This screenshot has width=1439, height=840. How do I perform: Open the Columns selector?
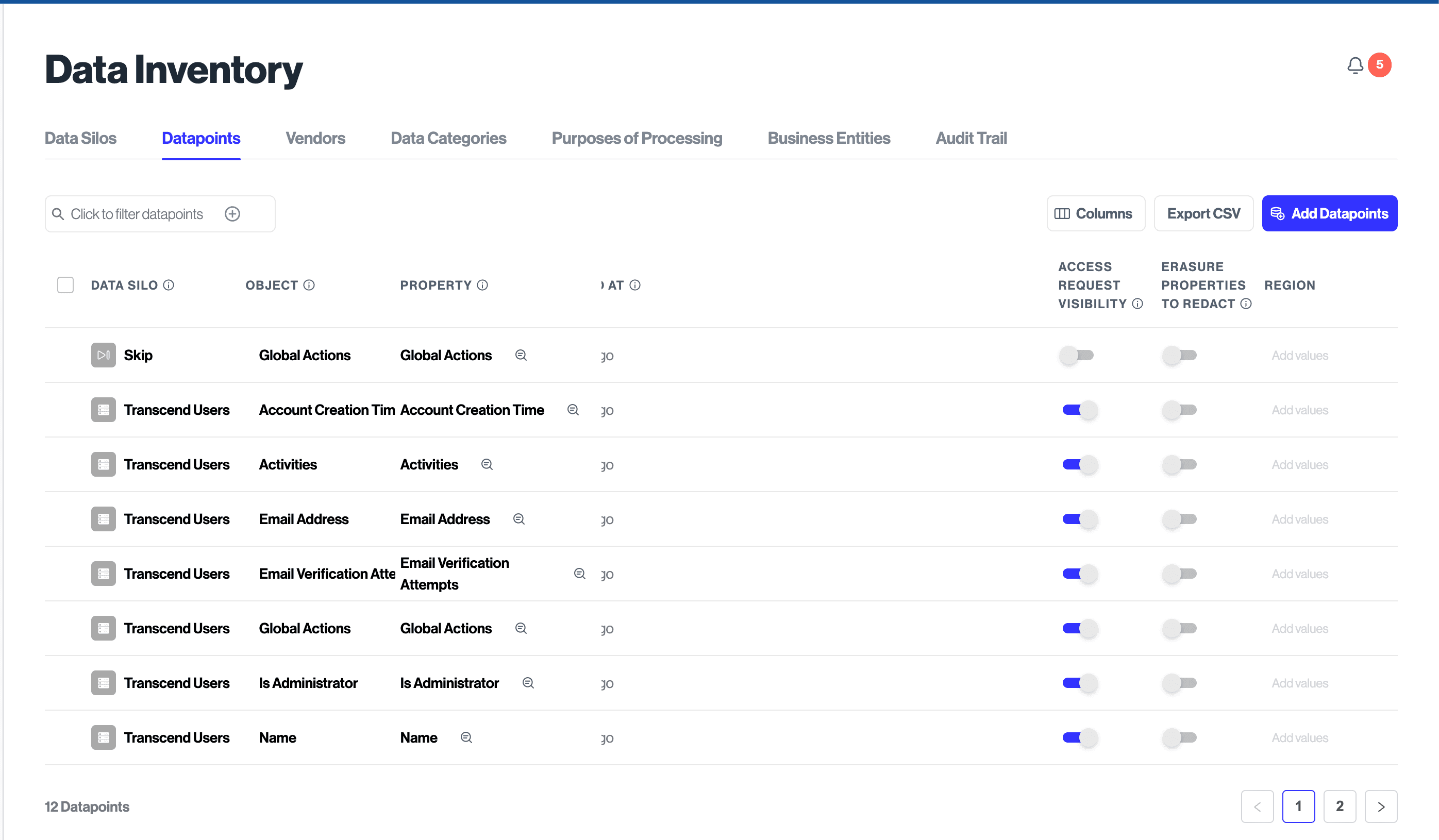(x=1095, y=213)
